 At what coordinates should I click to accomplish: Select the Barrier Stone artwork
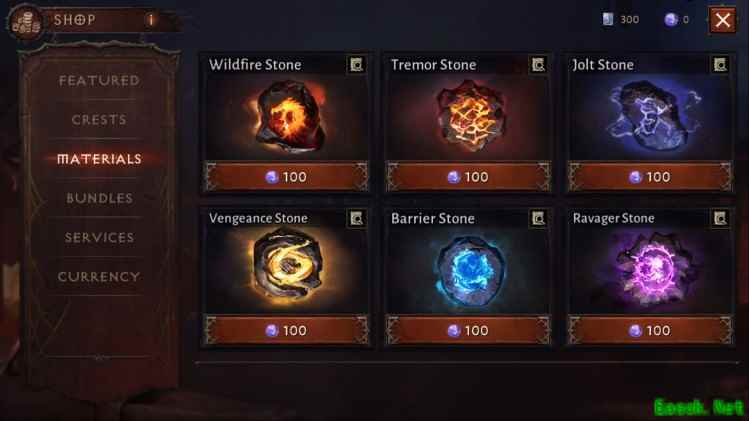point(469,271)
